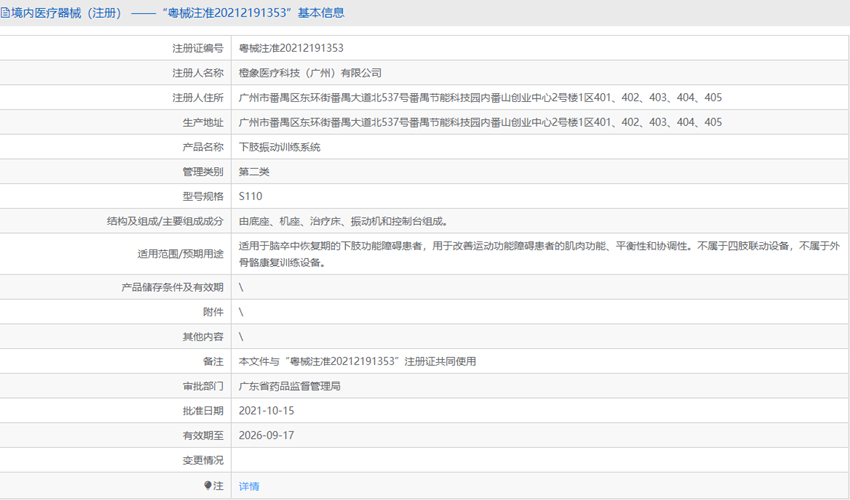Select registration number 粤械注准20212191353 value
This screenshot has width=850, height=500.
291,48
